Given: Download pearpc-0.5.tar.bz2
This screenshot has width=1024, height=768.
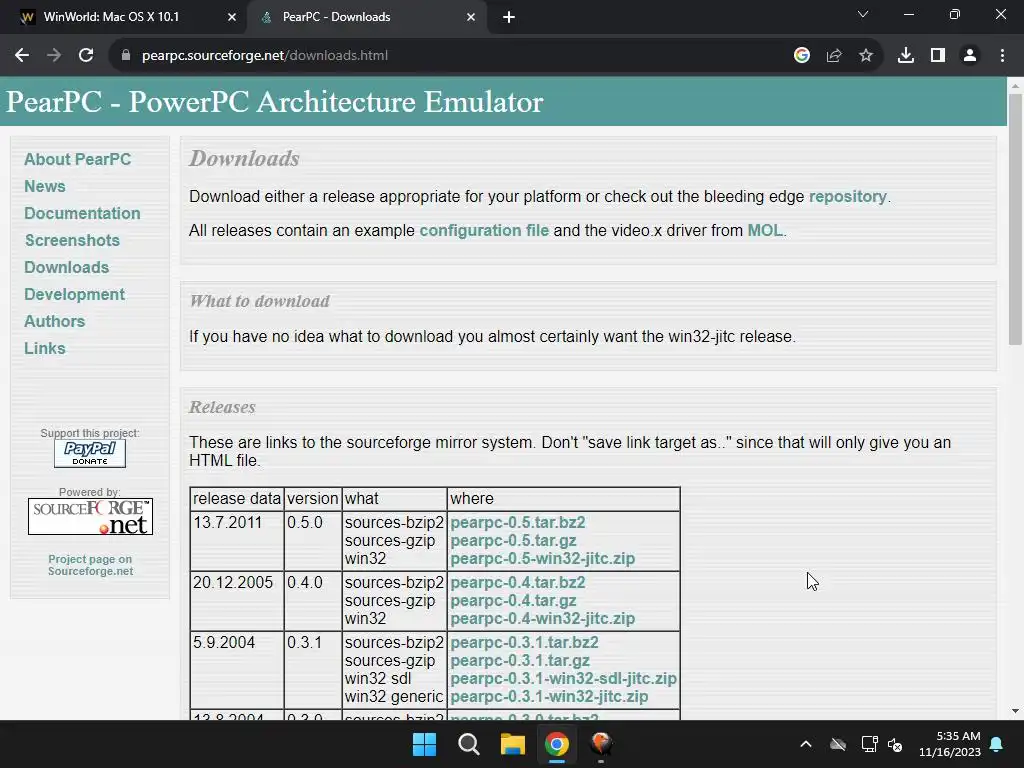Looking at the screenshot, I should [x=518, y=522].
